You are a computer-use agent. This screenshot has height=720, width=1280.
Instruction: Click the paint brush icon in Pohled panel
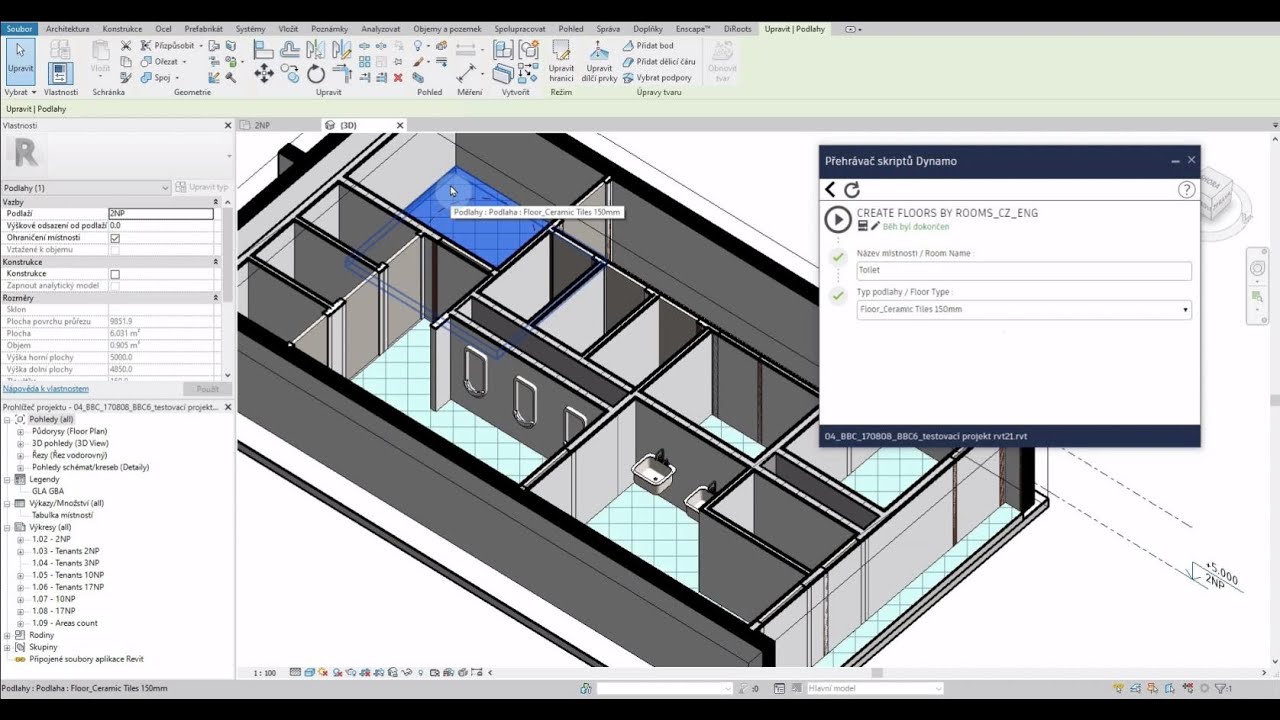point(418,61)
